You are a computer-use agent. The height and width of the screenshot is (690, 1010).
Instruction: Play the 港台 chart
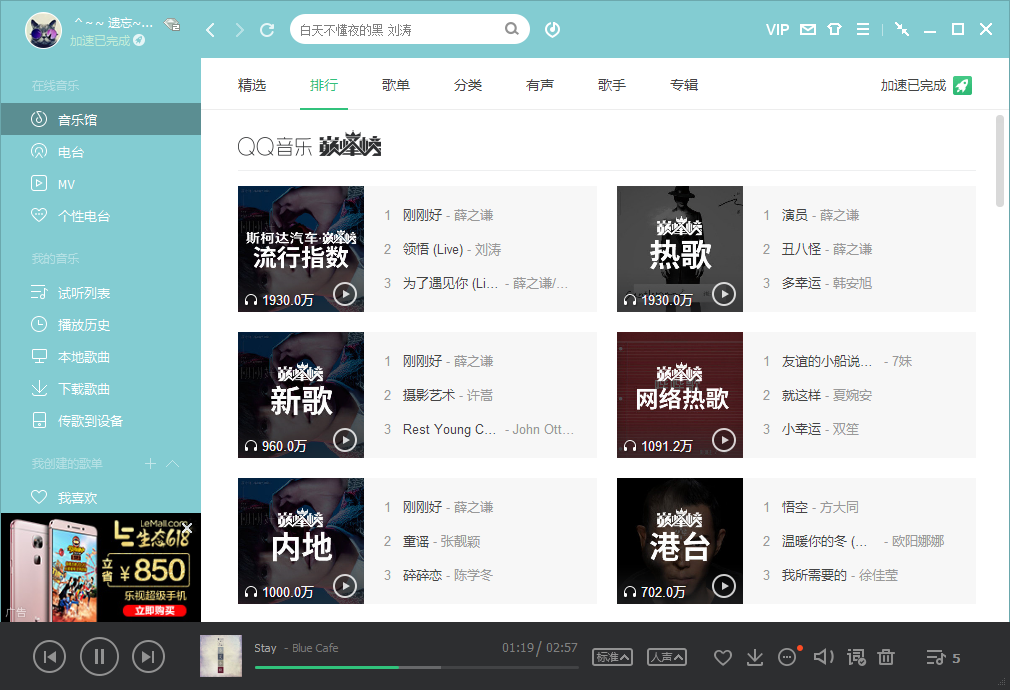point(724,586)
